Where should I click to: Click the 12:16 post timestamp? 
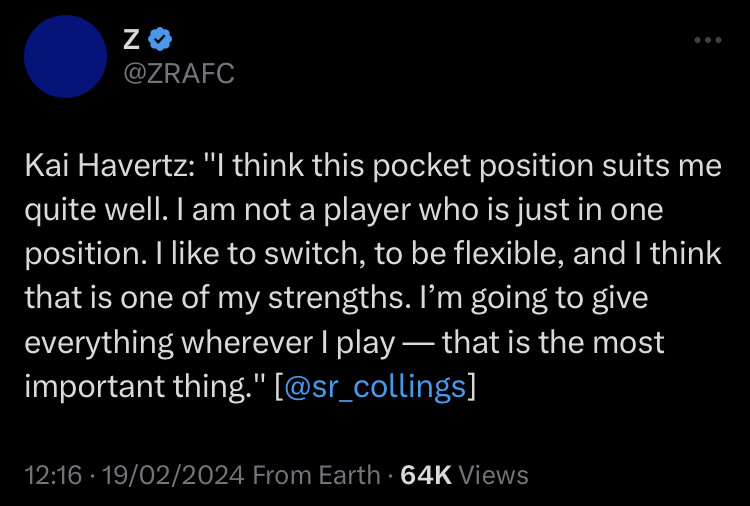[51, 475]
